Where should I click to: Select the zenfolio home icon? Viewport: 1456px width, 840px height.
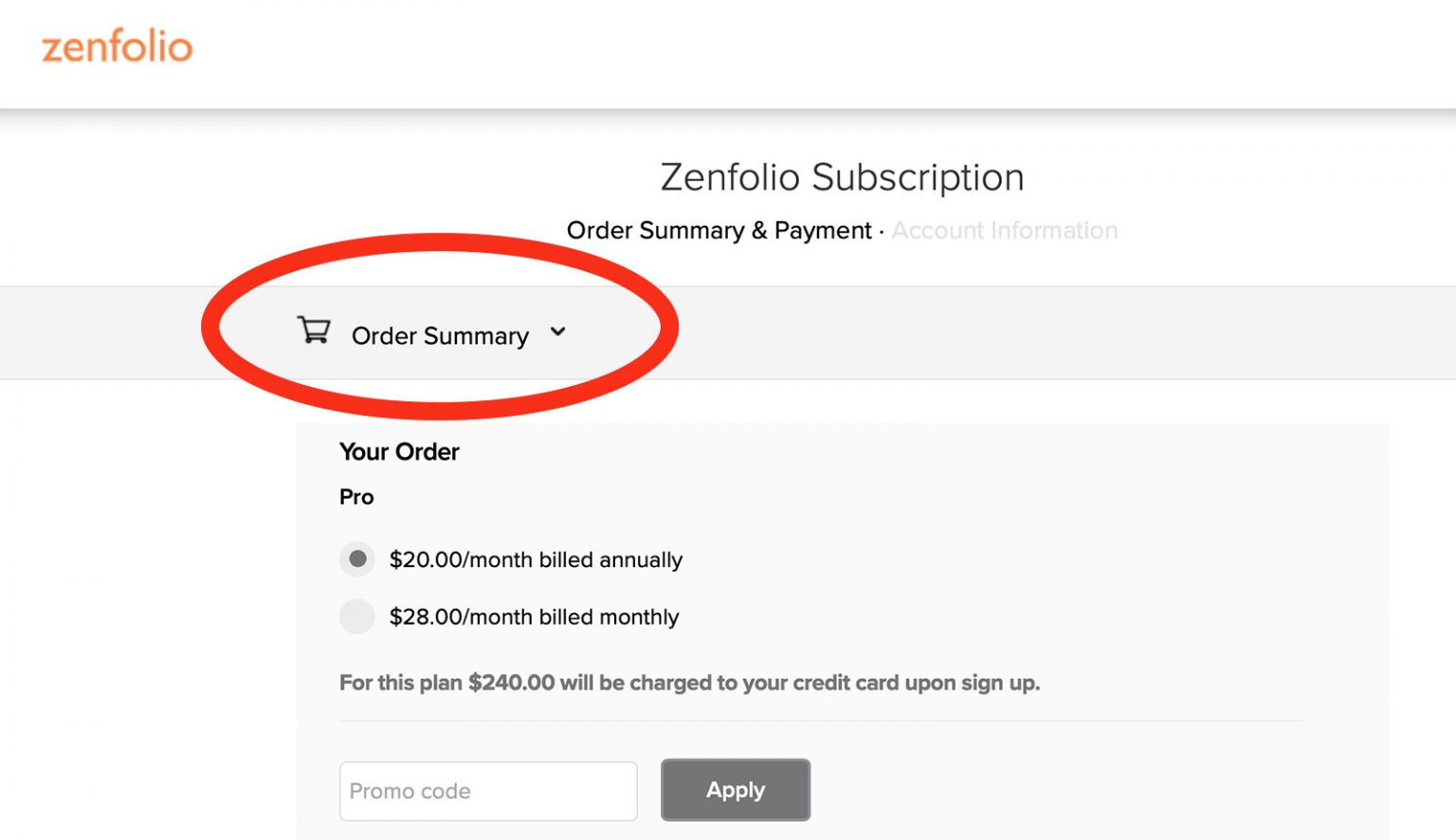(118, 48)
